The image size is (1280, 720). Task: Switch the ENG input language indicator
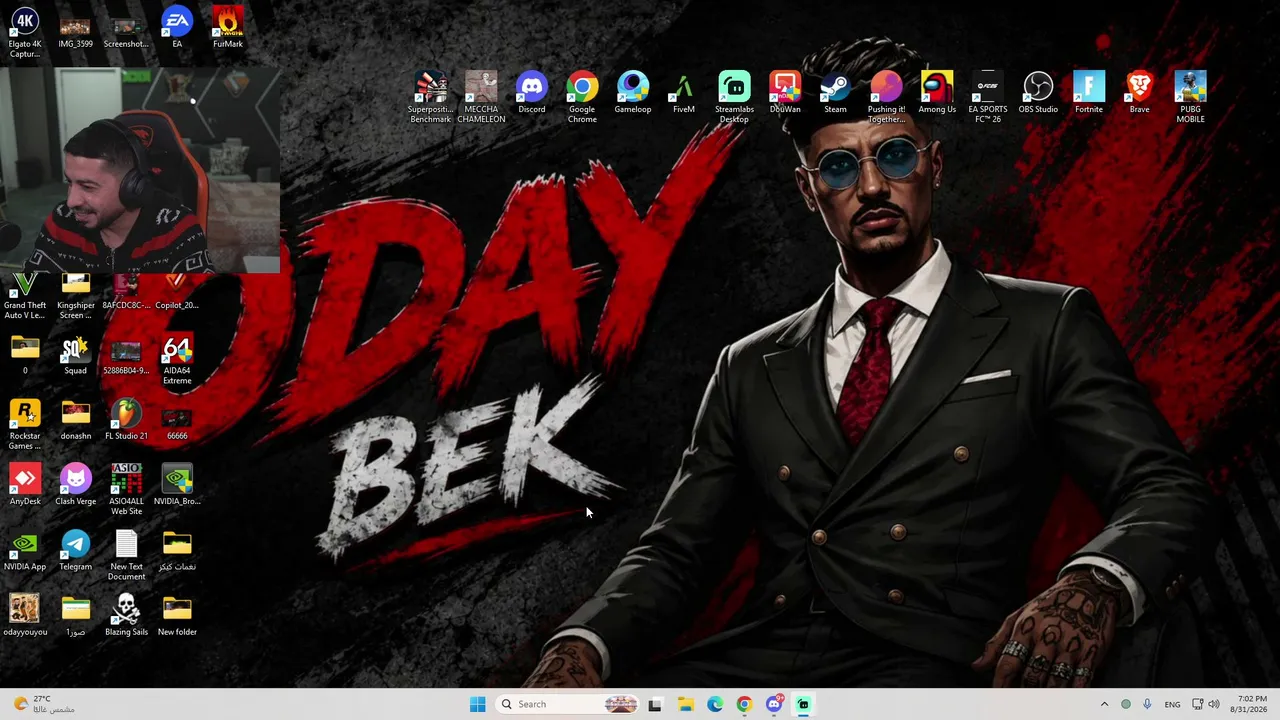pos(1172,704)
